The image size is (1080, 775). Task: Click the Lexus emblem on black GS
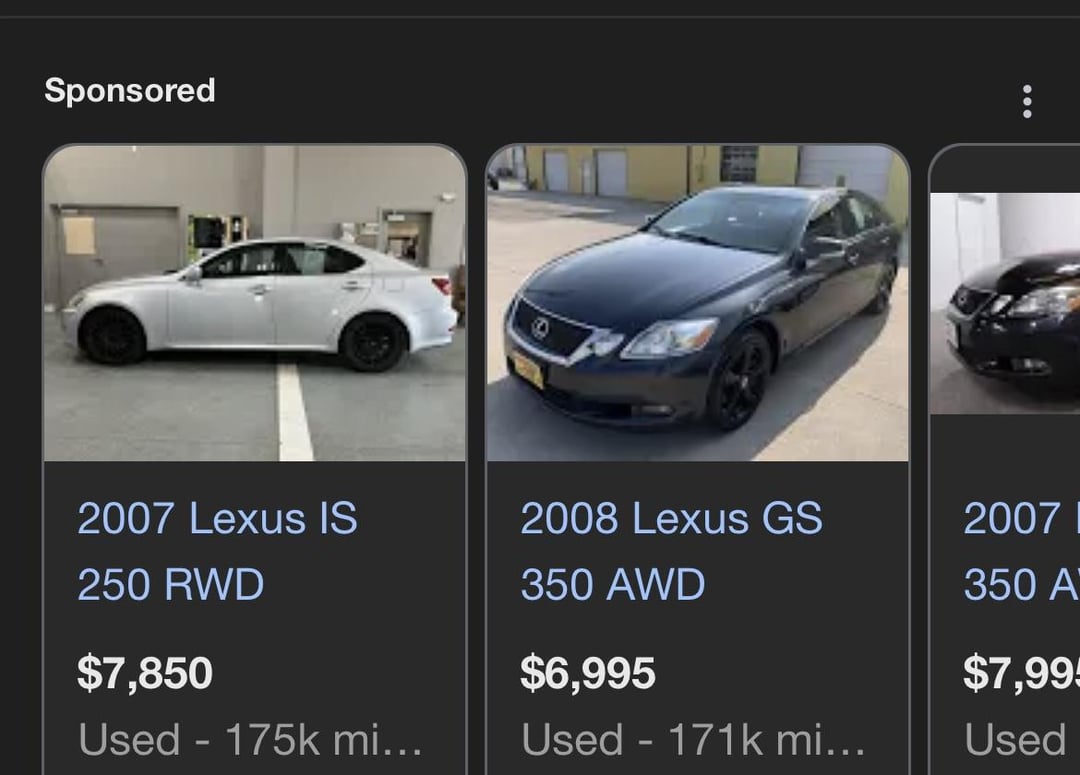[x=540, y=329]
